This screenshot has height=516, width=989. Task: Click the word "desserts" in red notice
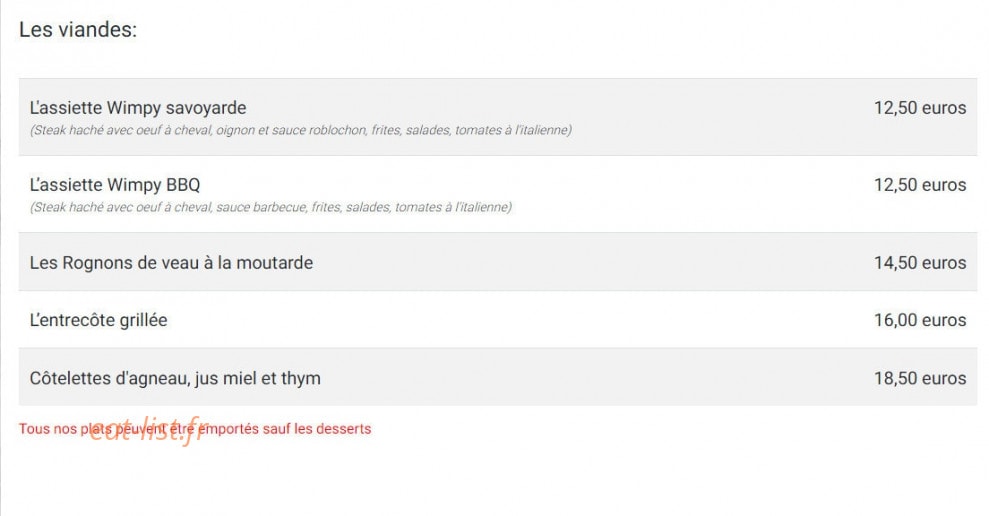coord(343,429)
